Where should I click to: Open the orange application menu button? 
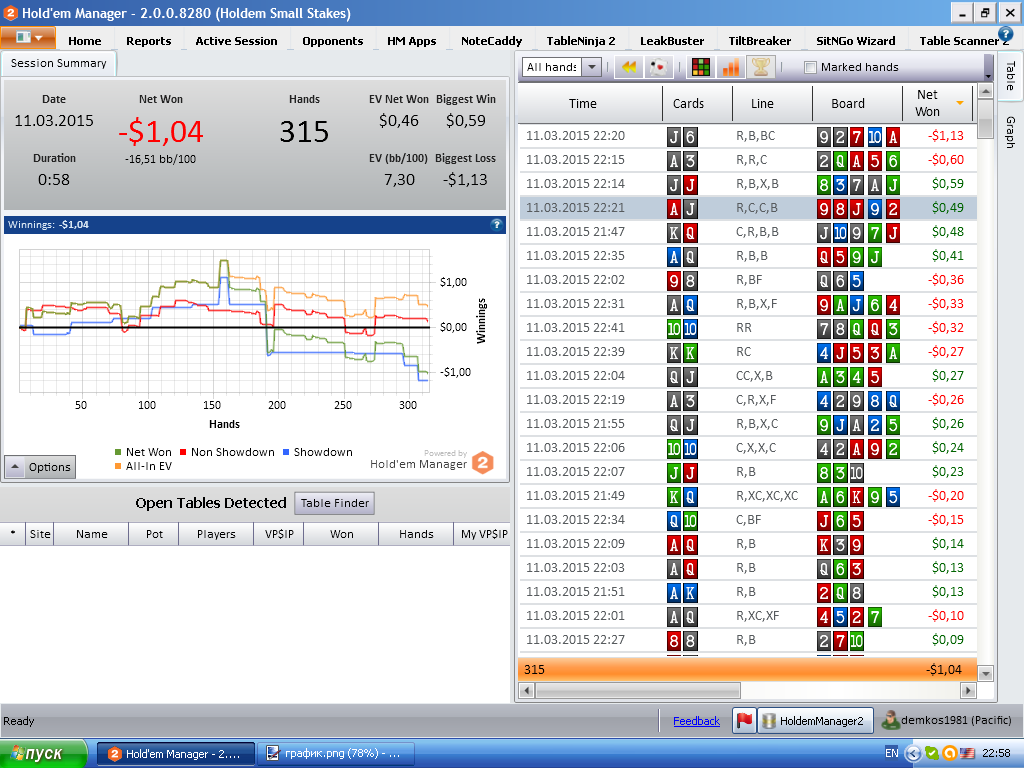point(28,38)
